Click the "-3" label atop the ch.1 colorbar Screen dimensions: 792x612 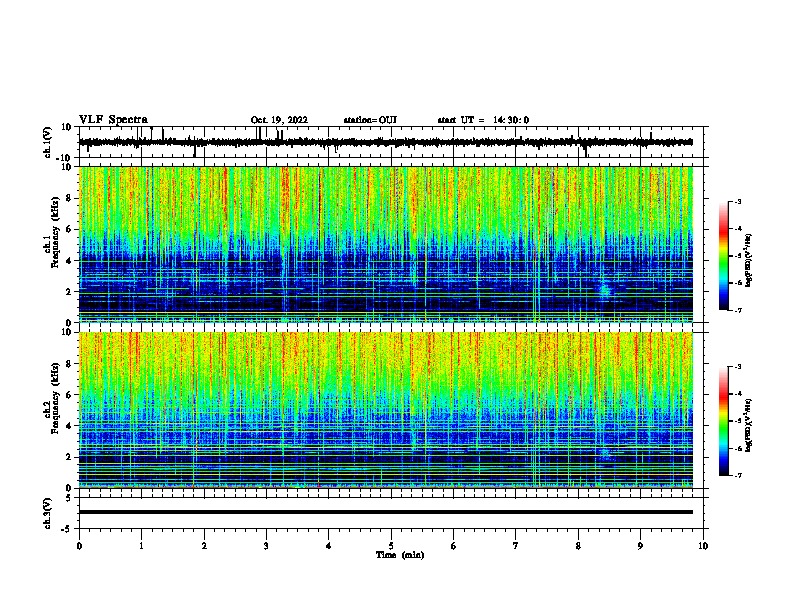coord(737,201)
